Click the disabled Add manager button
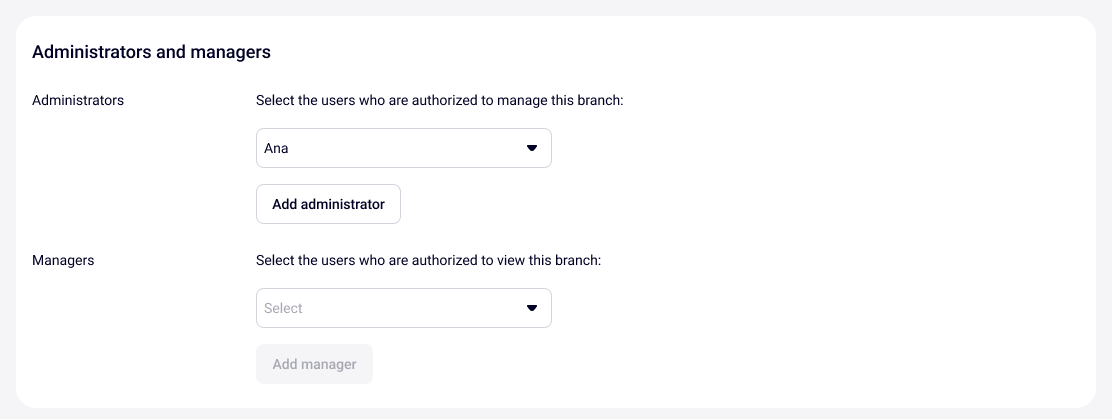The width and height of the screenshot is (1112, 419). pyautogui.click(x=314, y=364)
